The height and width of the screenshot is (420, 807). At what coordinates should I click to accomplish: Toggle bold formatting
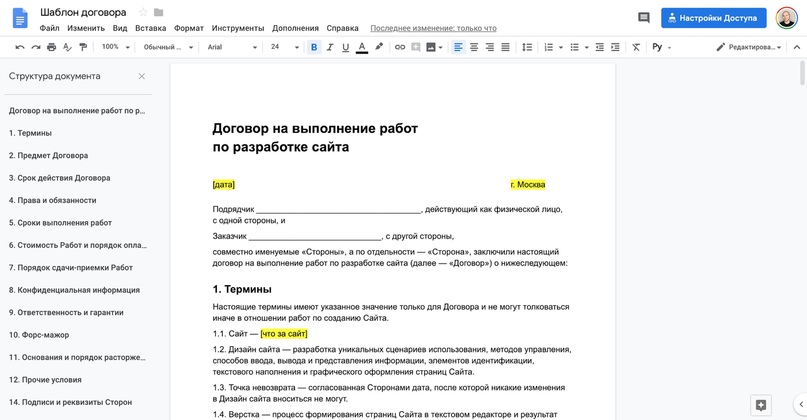[x=314, y=47]
